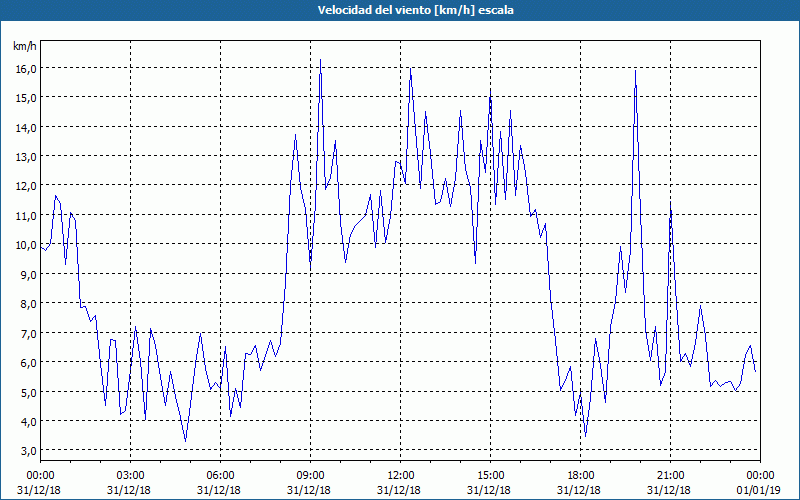Click the '10,0' y-axis label
Viewport: 800px width, 500px height.
pos(26,245)
